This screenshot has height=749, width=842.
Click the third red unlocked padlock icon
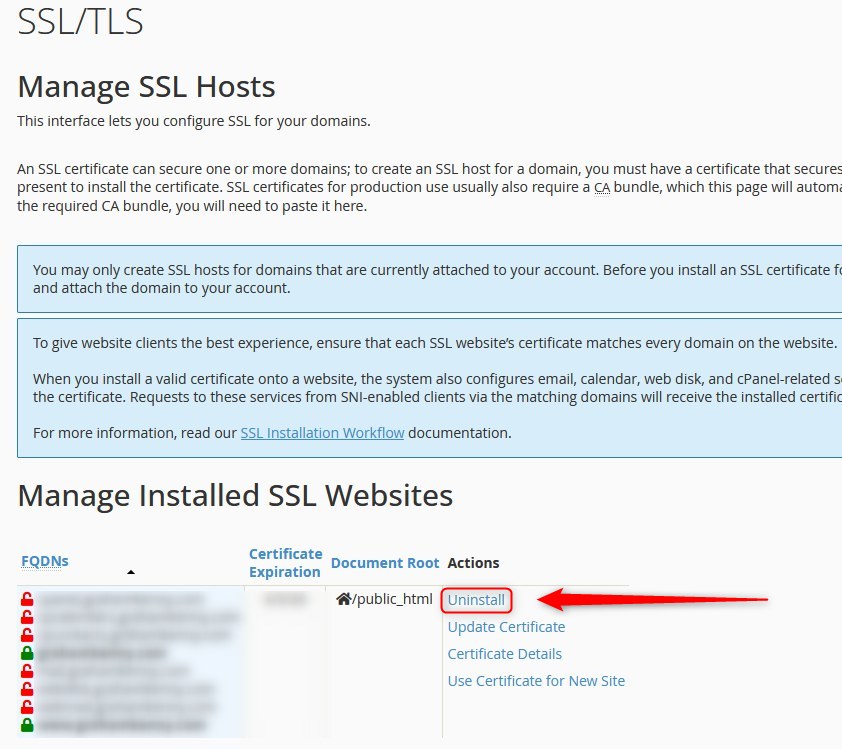(x=27, y=636)
